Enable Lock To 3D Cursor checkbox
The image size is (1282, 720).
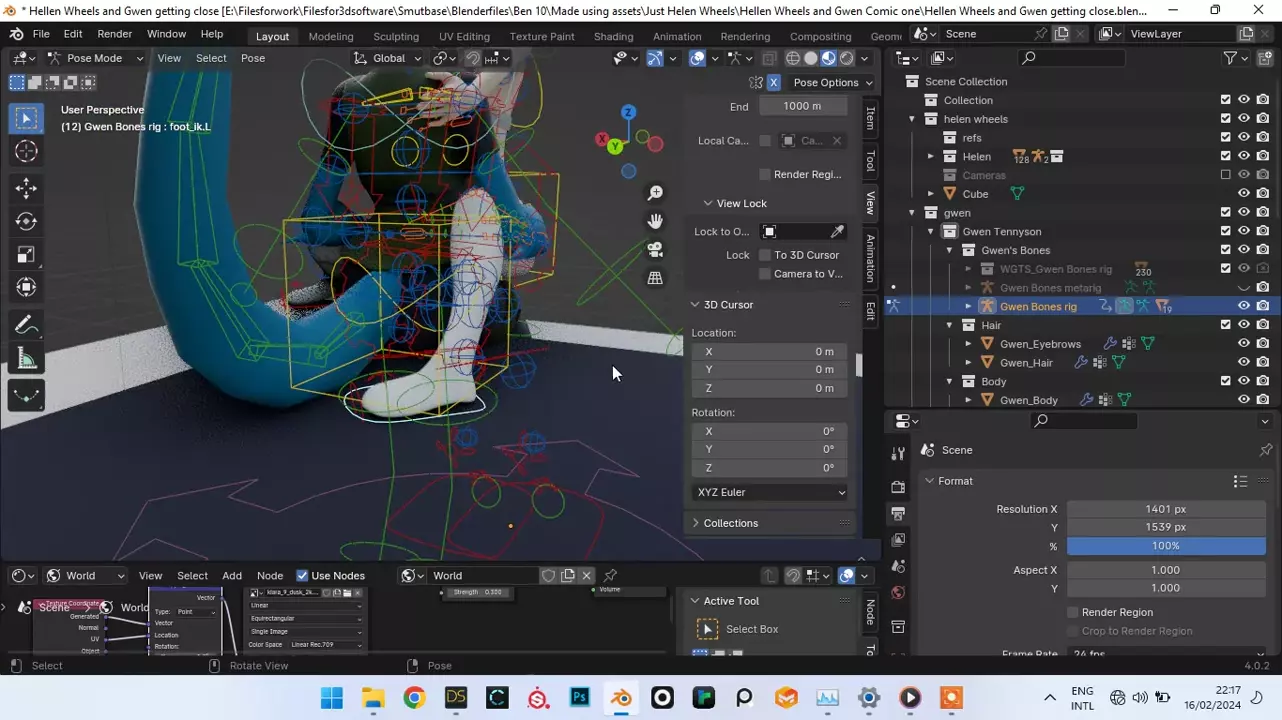(766, 255)
